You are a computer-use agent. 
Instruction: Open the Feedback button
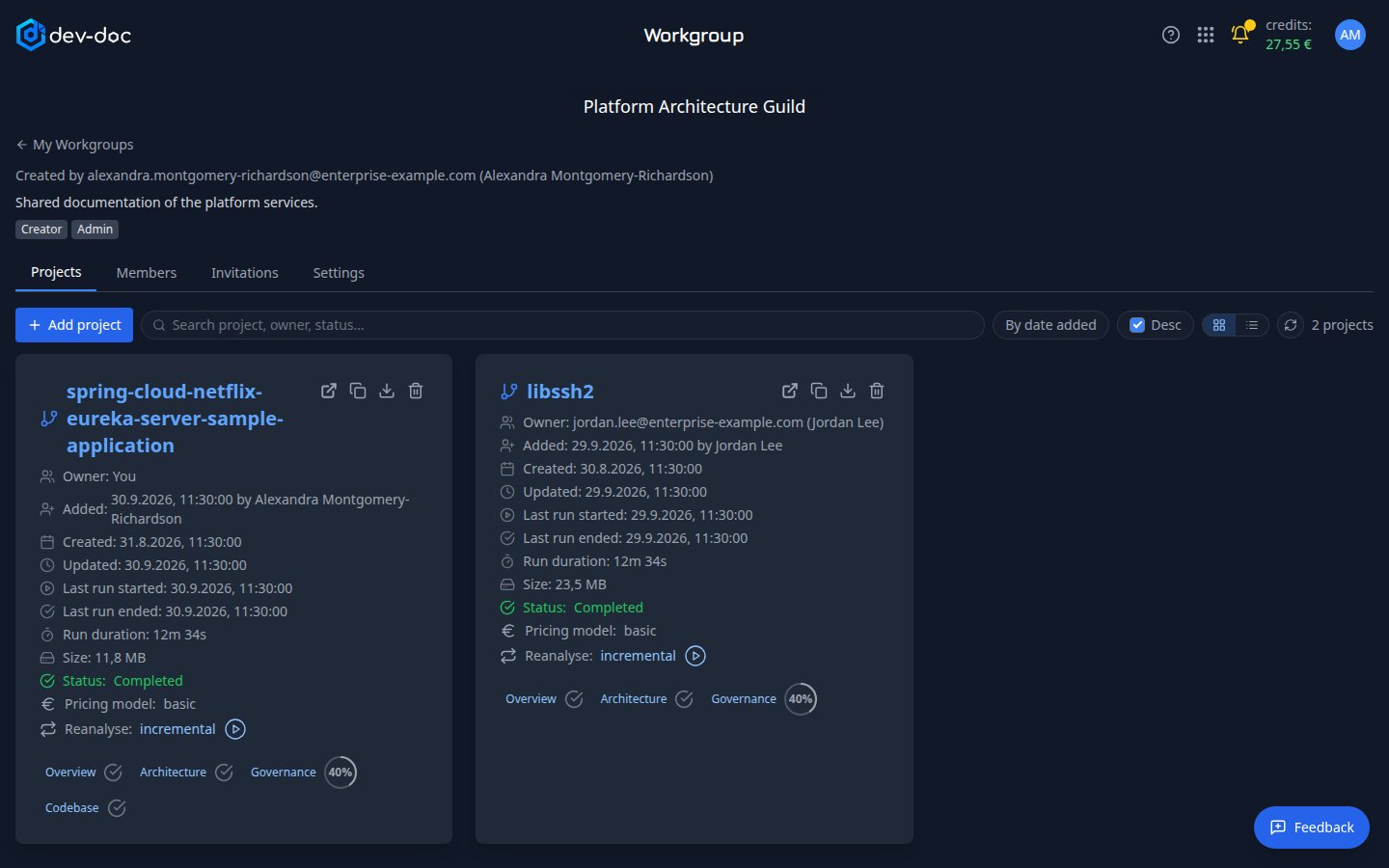click(1312, 827)
